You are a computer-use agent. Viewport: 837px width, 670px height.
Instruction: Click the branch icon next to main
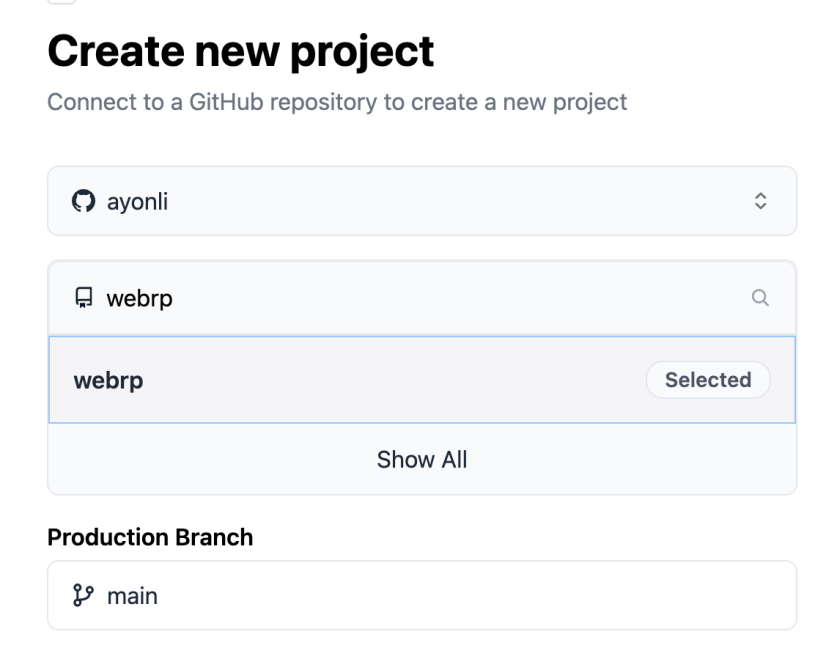[83, 596]
